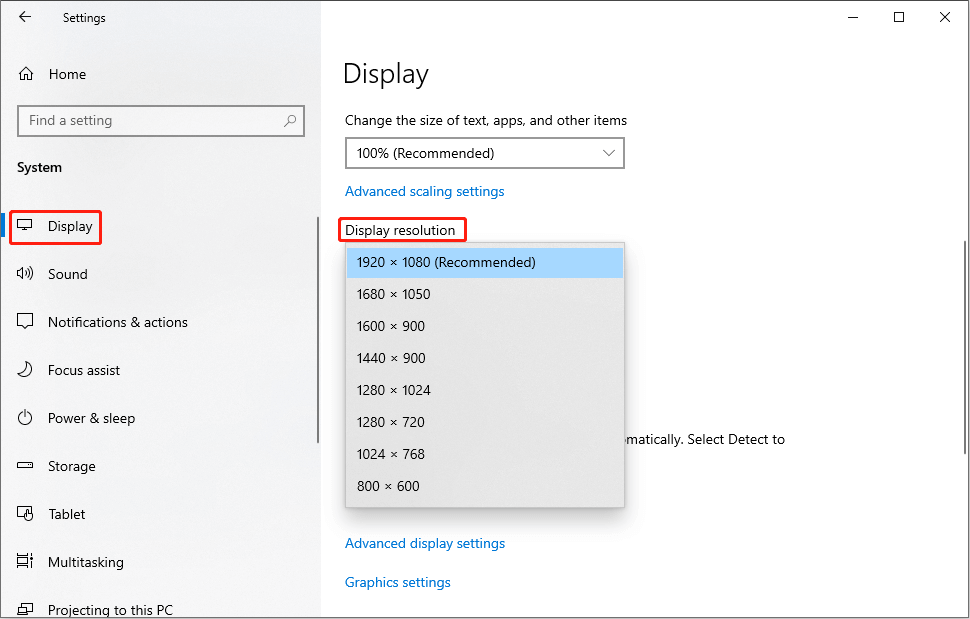Image resolution: width=970 pixels, height=619 pixels.
Task: Click the back arrow icon
Action: 25,17
